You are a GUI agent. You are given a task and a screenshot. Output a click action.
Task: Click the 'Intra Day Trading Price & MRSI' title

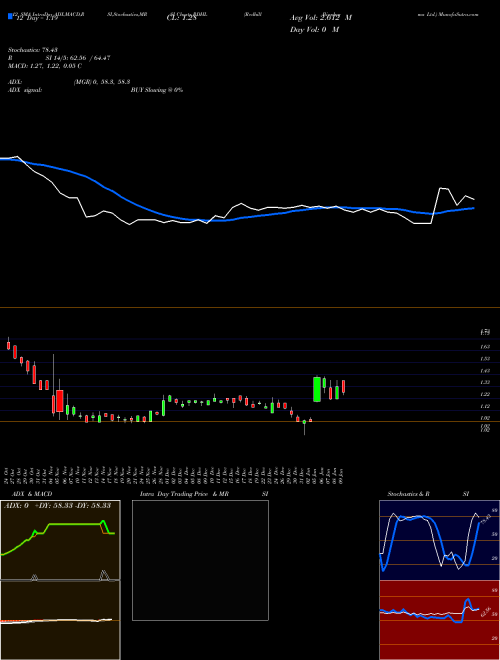(x=204, y=494)
